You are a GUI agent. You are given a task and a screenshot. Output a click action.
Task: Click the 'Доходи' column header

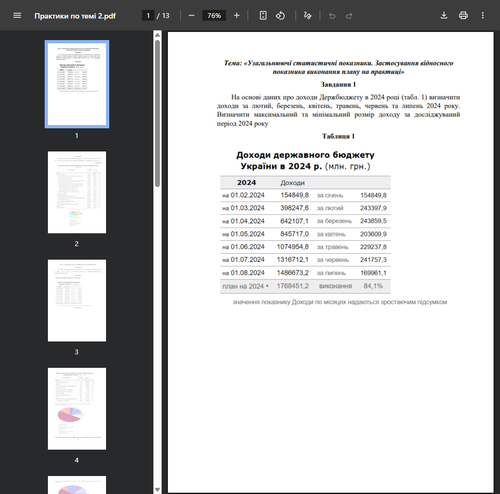coord(293,183)
